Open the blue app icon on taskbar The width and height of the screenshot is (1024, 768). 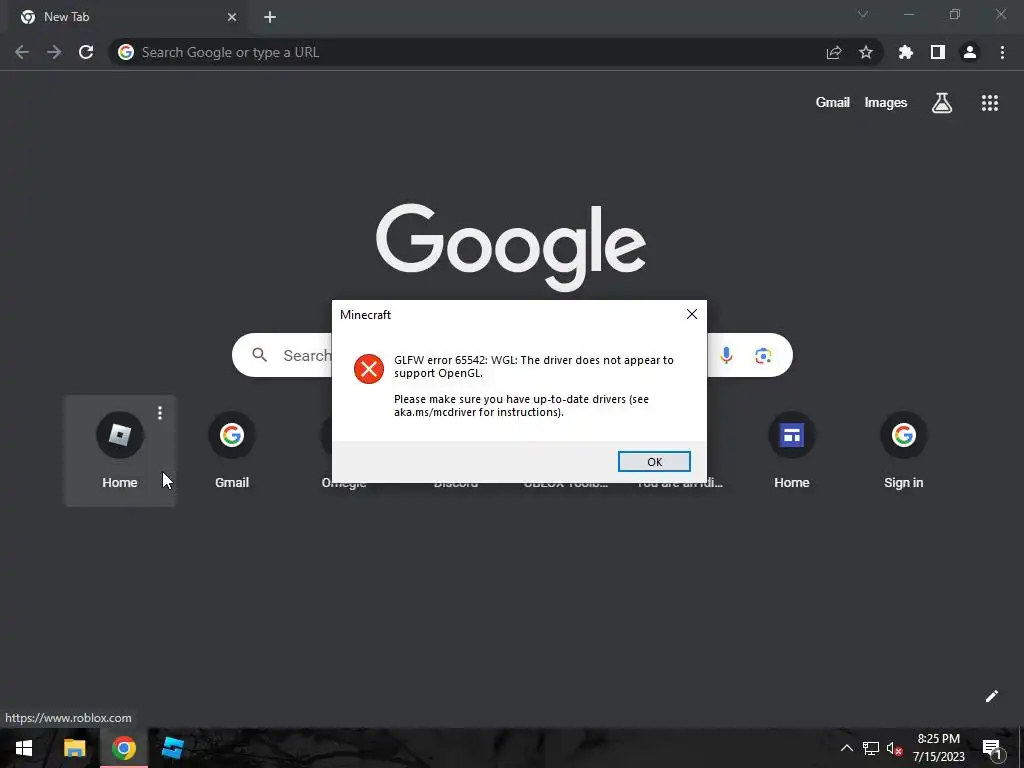click(172, 748)
